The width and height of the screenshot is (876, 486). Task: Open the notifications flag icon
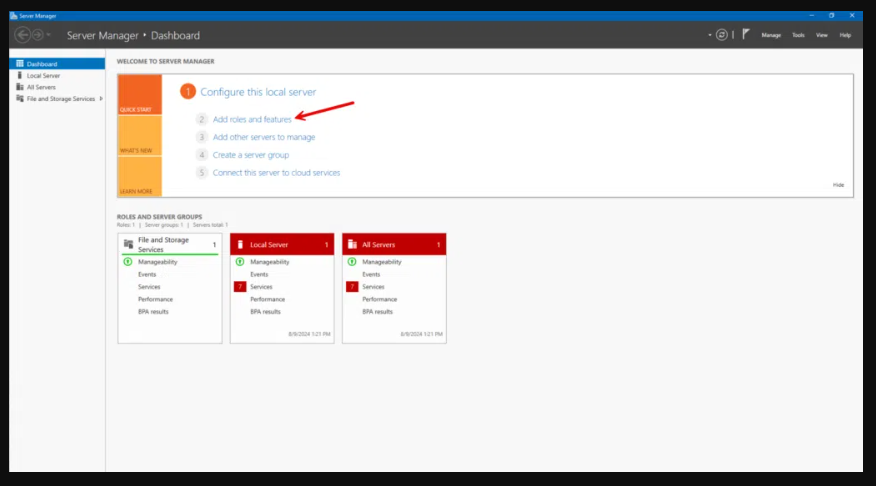pos(745,34)
